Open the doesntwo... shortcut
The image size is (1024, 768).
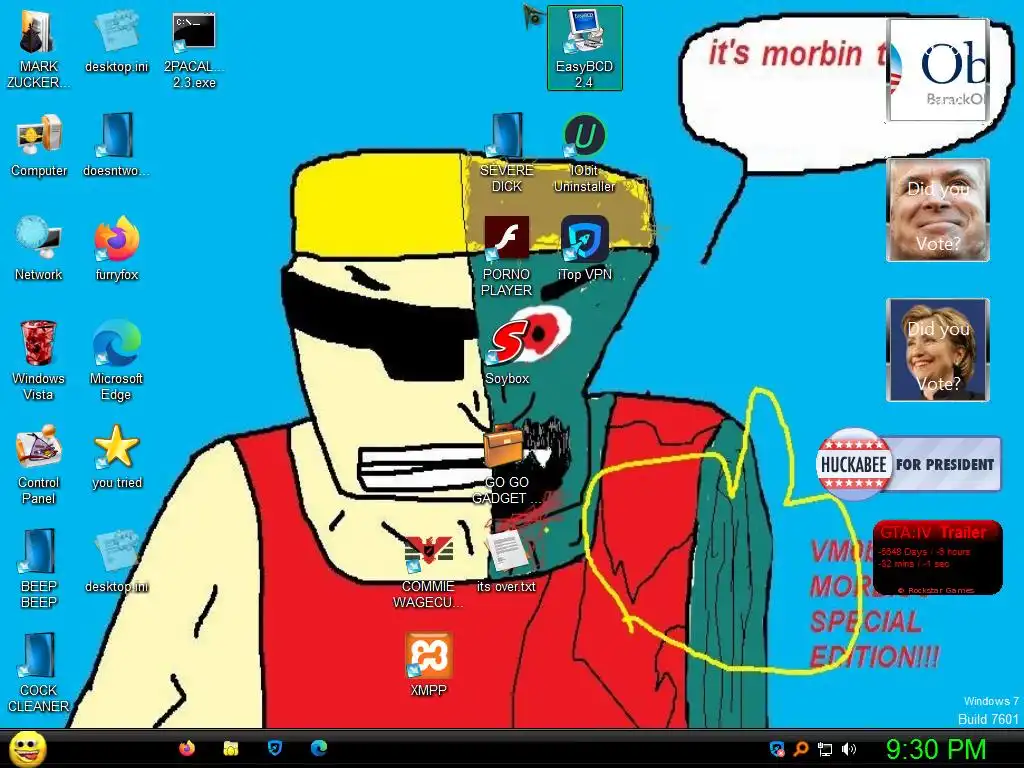(116, 145)
